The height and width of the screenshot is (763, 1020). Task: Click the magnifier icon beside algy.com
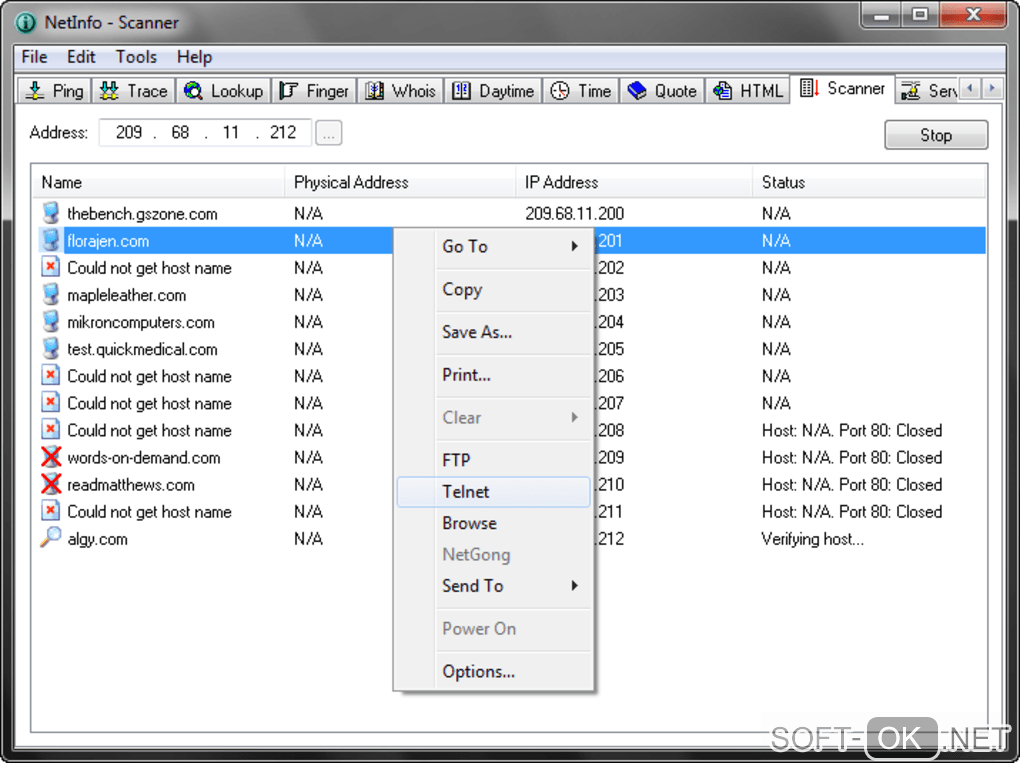[51, 538]
